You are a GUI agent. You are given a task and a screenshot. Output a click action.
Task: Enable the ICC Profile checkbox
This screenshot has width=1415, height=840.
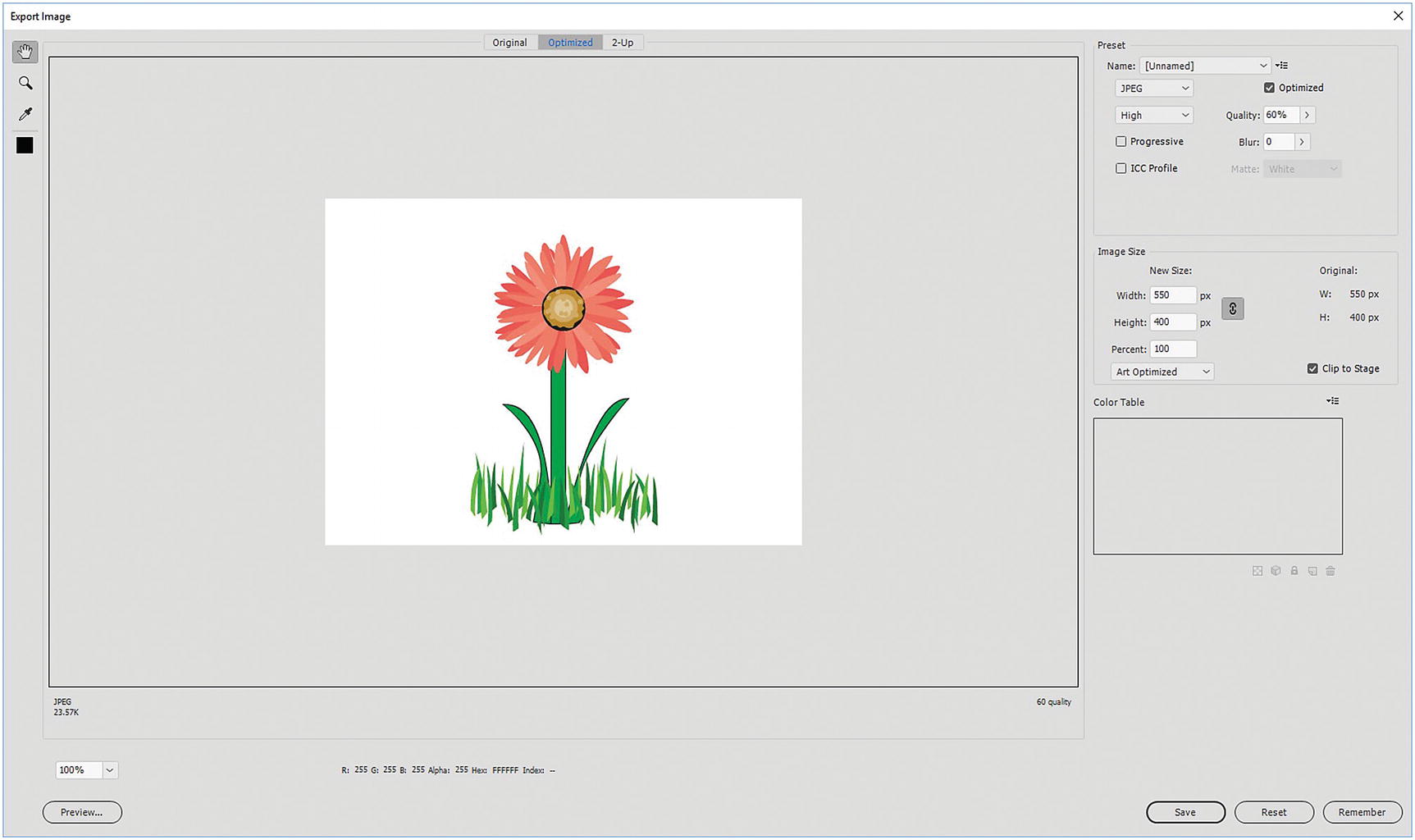coord(1121,168)
